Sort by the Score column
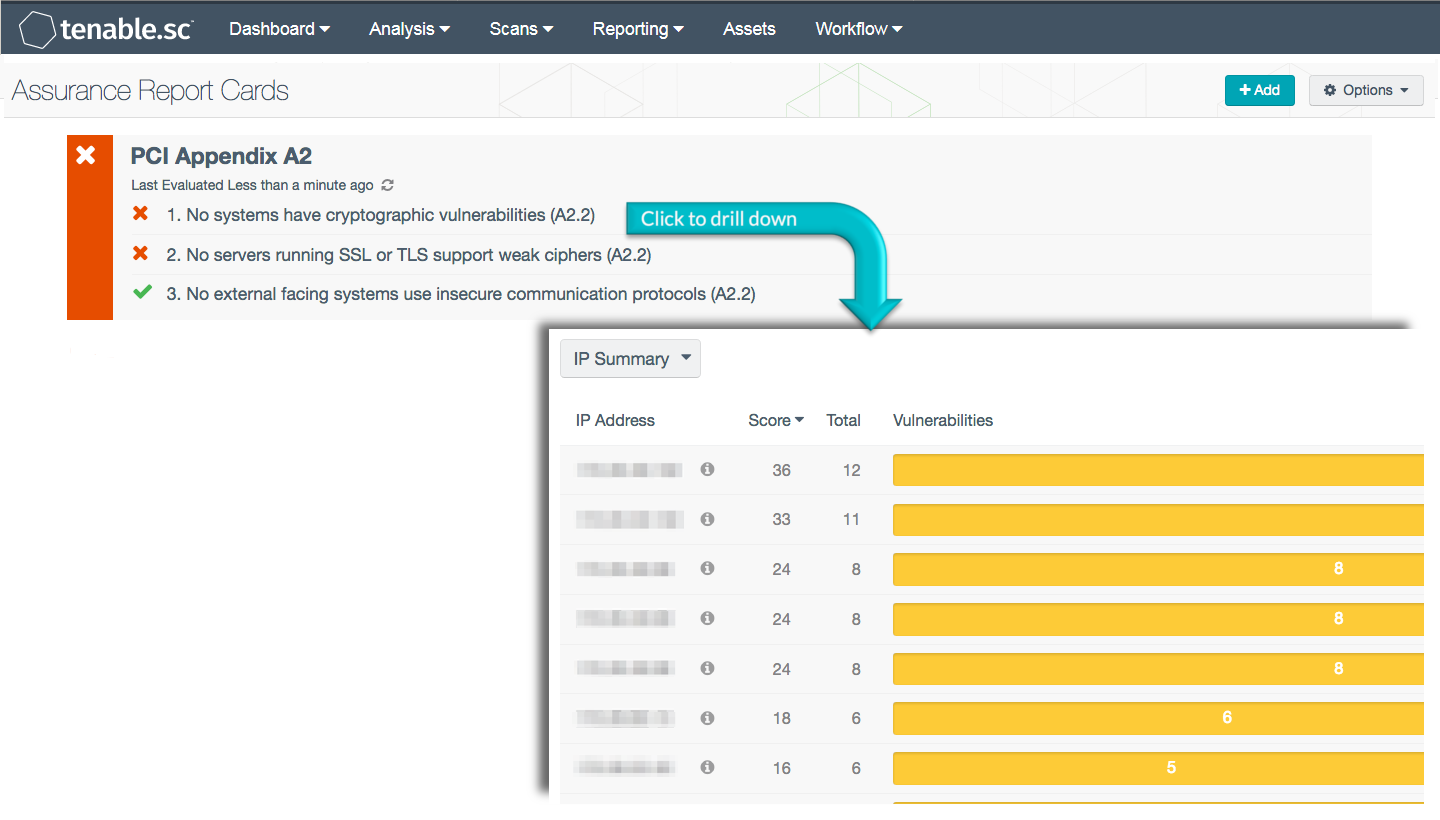The width and height of the screenshot is (1440, 820). coord(776,420)
